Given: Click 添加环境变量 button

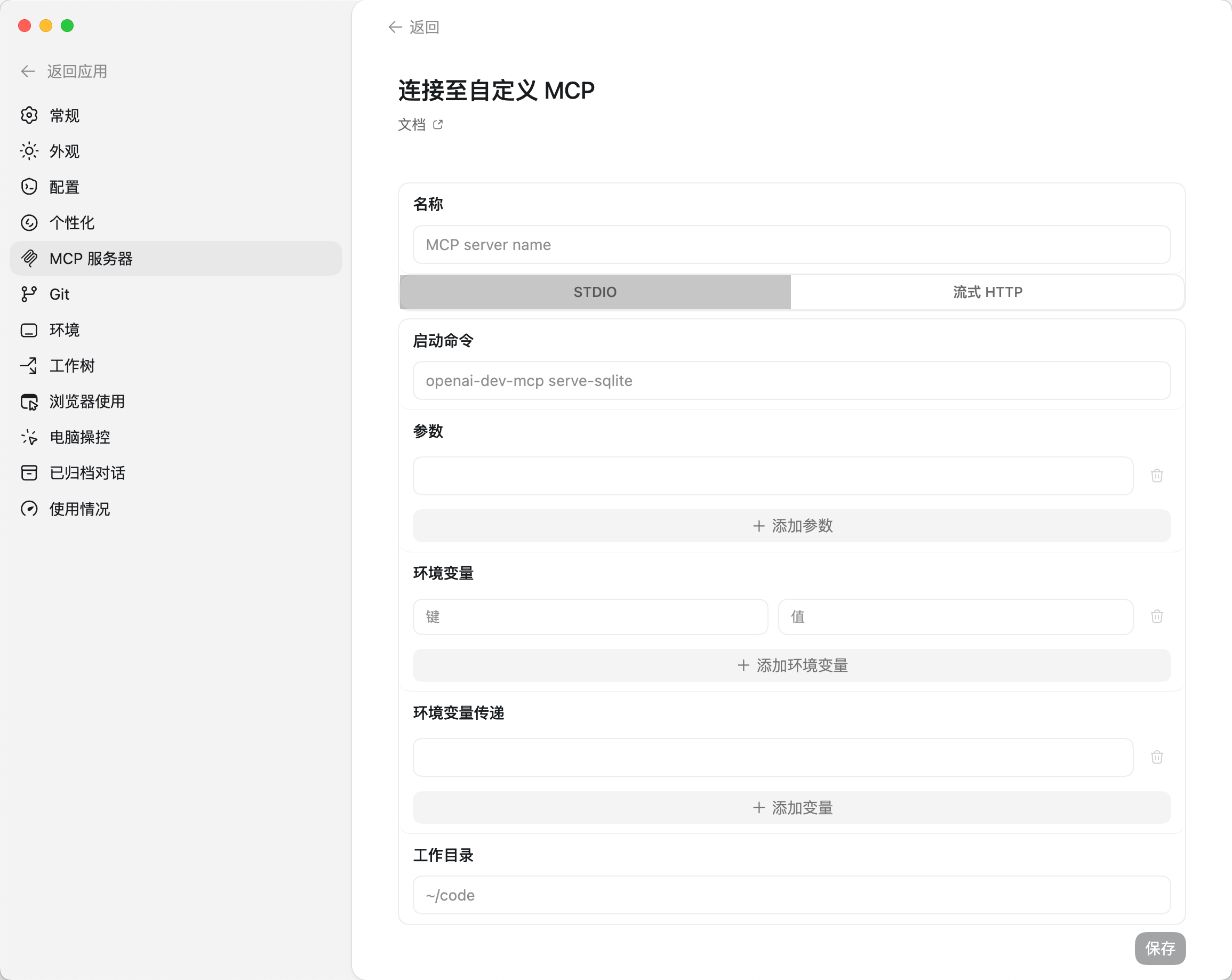Looking at the screenshot, I should point(791,665).
